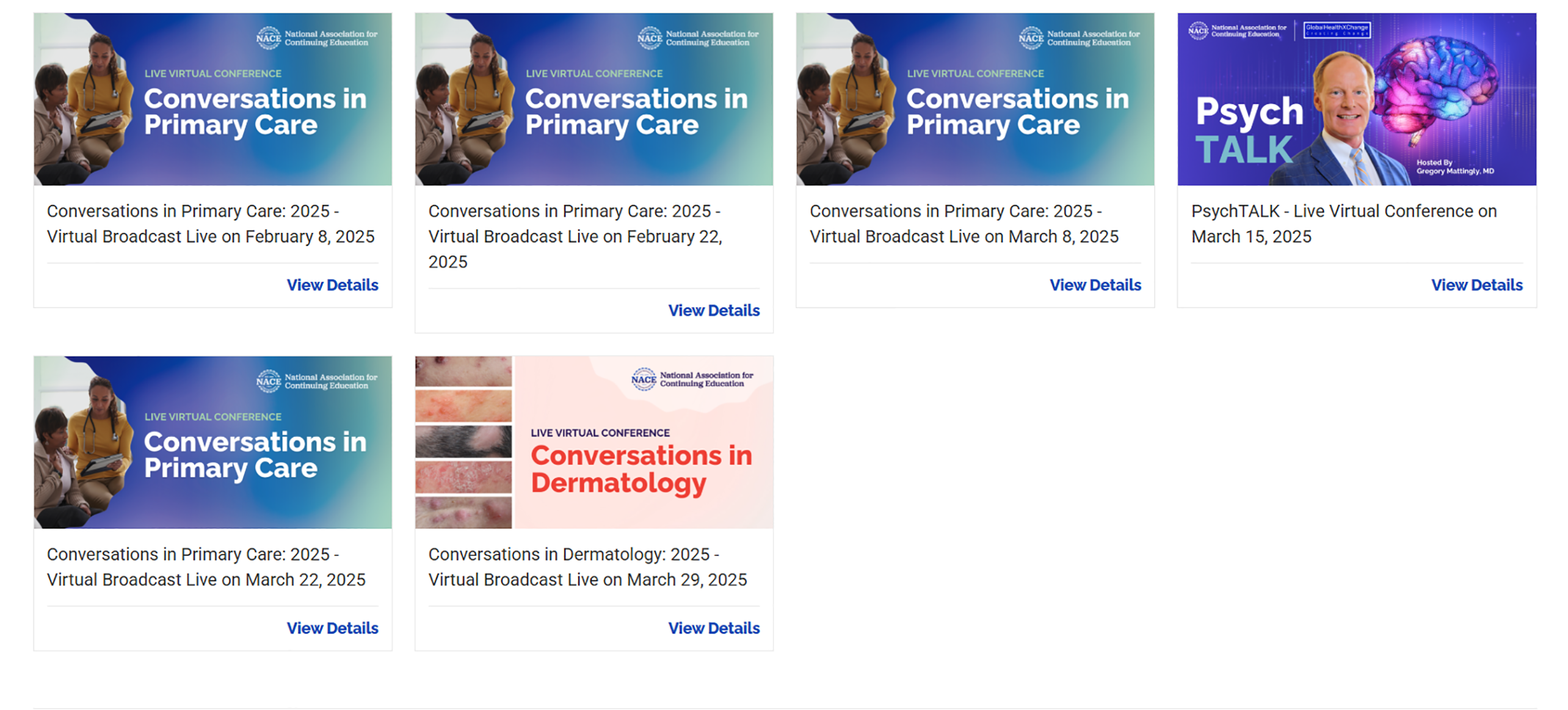Click the title text for the March 8 broadcast
The image size is (1568, 710).
[964, 224]
